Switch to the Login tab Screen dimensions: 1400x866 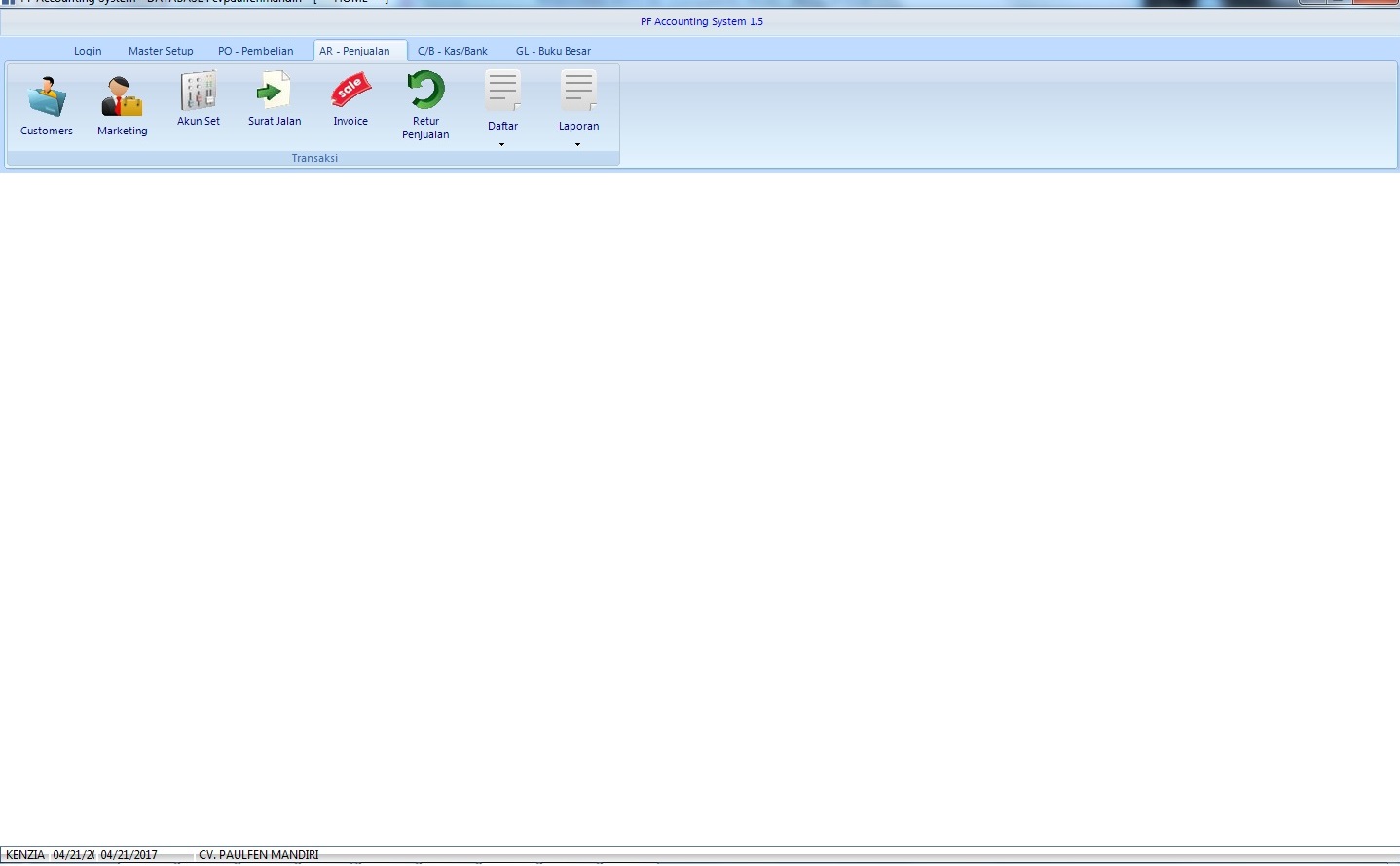(x=88, y=51)
